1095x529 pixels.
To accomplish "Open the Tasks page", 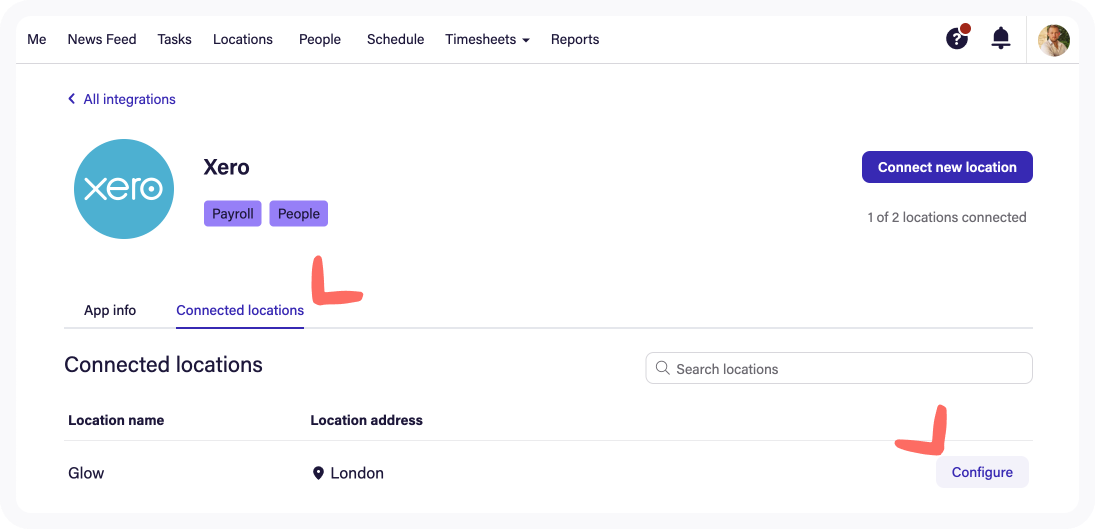I will point(175,39).
